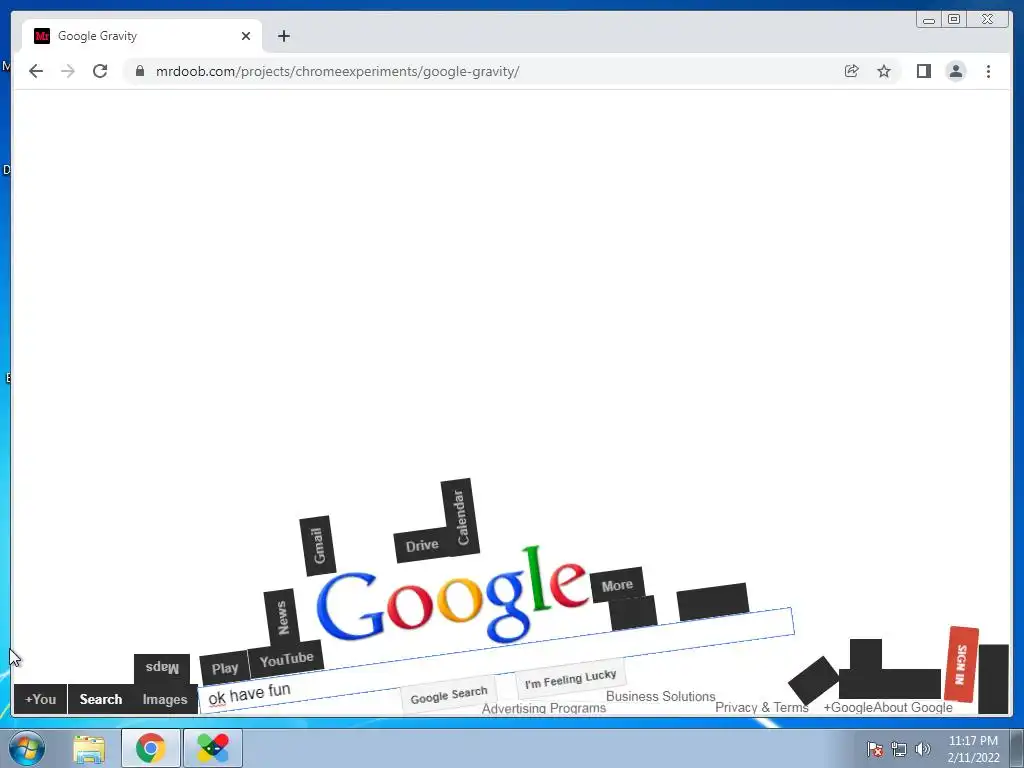The width and height of the screenshot is (1024, 768).
Task: Share this page from the address bar
Action: 851,71
